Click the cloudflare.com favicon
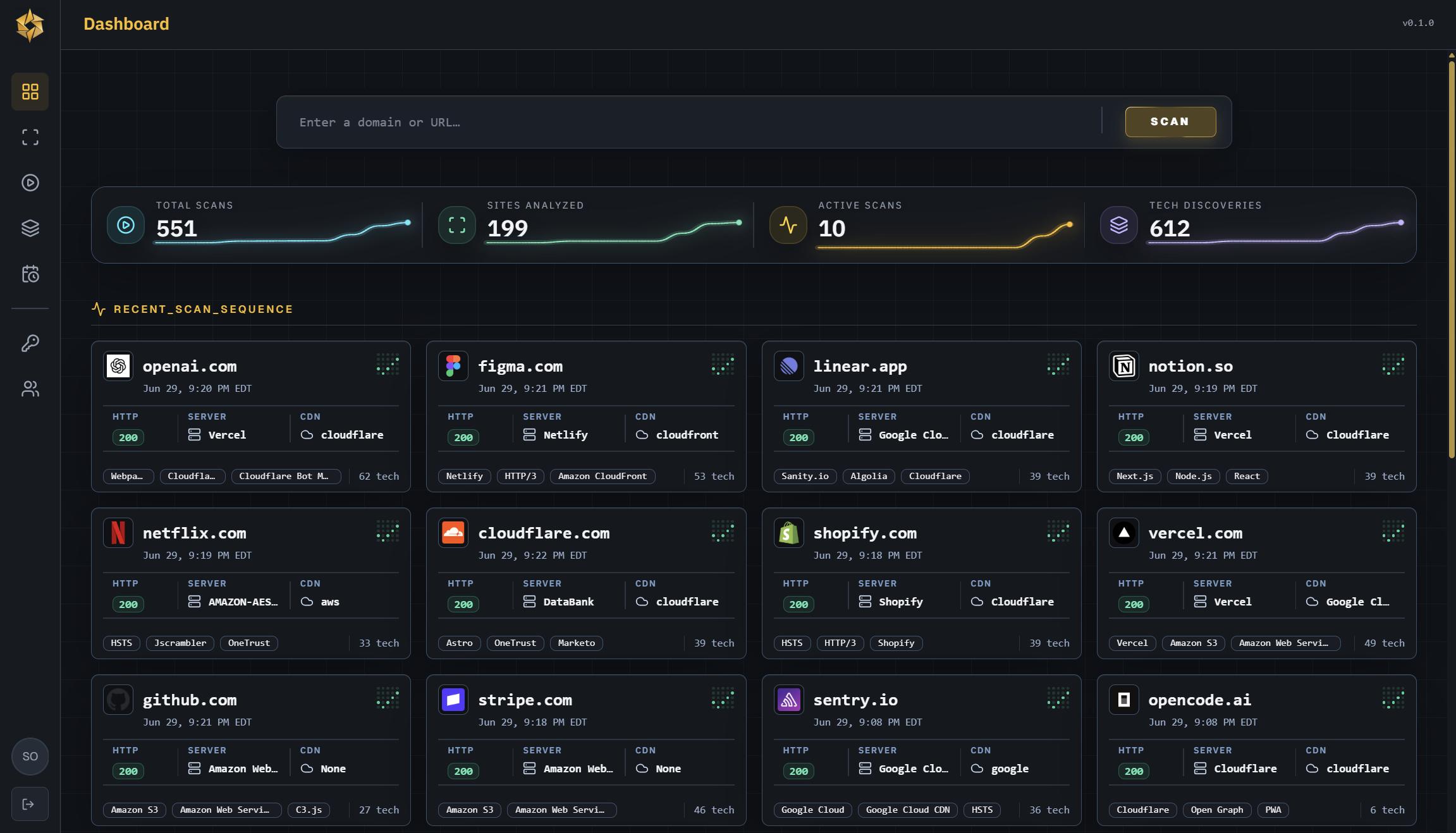Image resolution: width=1456 pixels, height=833 pixels. (453, 533)
